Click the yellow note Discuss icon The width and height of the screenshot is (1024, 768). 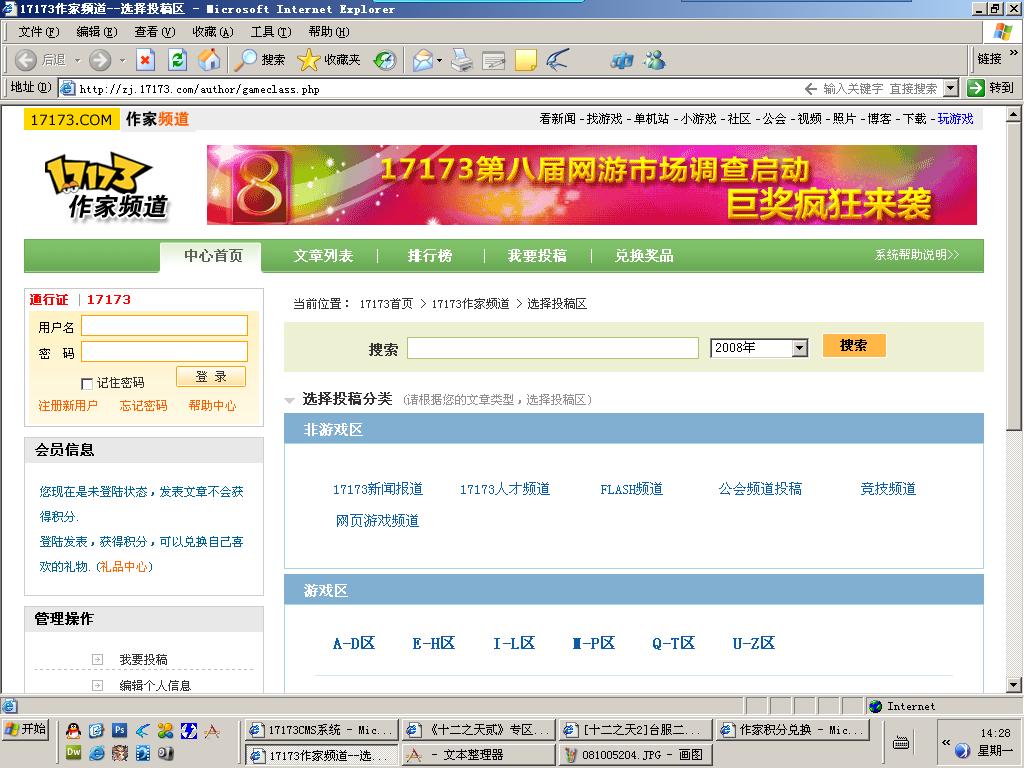[x=526, y=60]
